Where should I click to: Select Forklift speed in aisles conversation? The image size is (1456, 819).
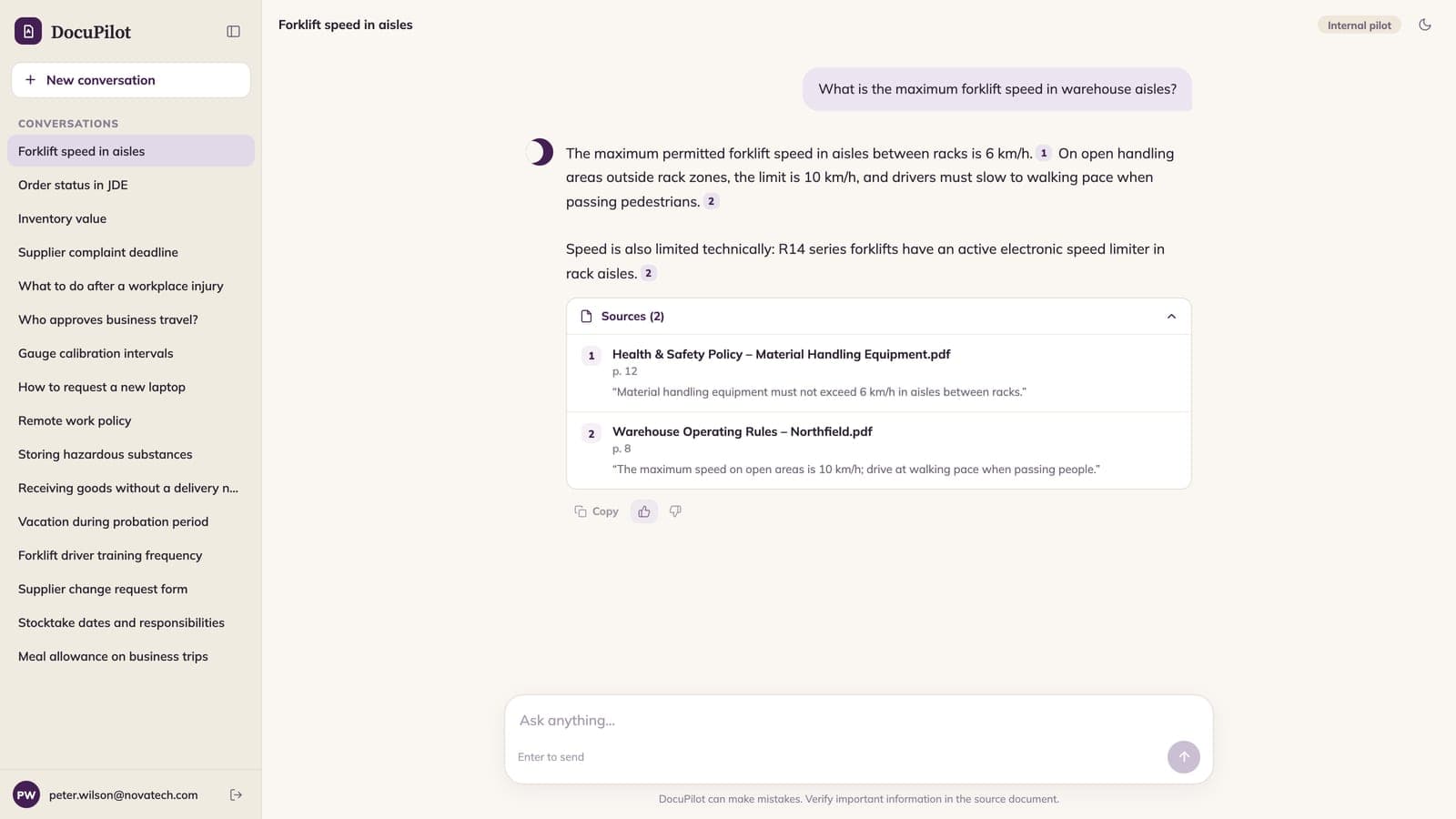(131, 151)
